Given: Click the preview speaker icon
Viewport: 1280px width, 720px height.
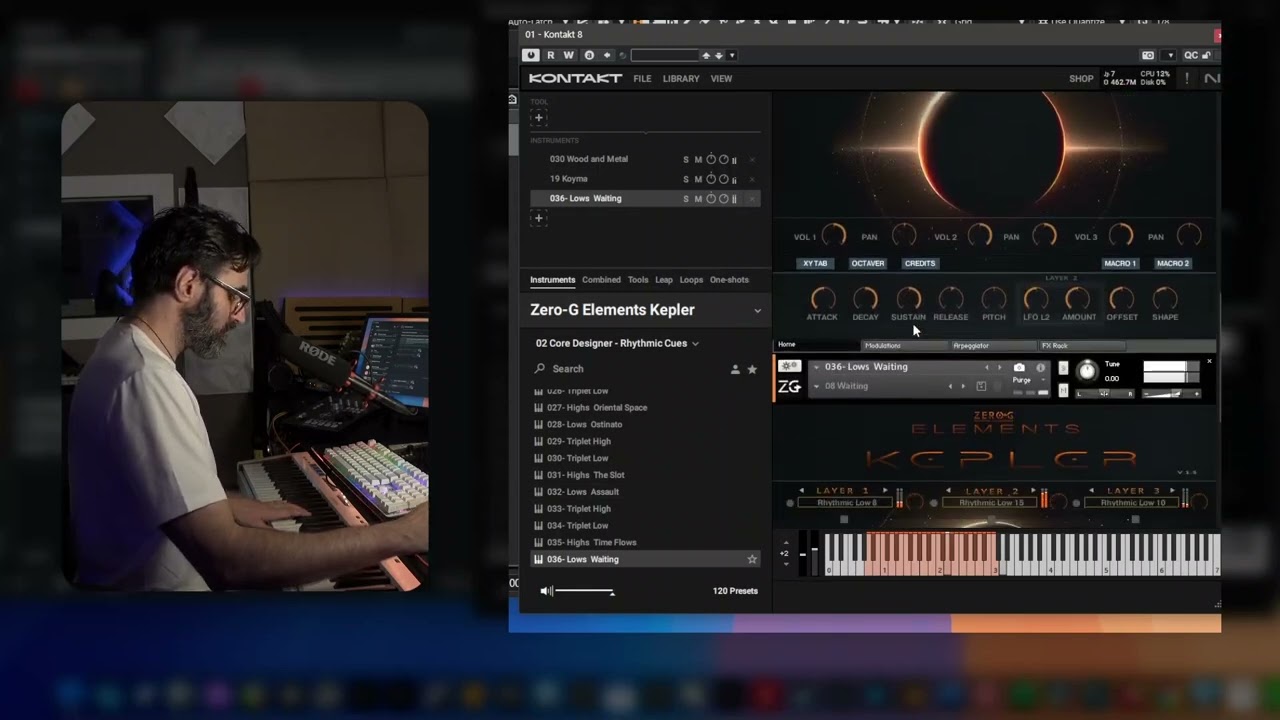Looking at the screenshot, I should [546, 591].
